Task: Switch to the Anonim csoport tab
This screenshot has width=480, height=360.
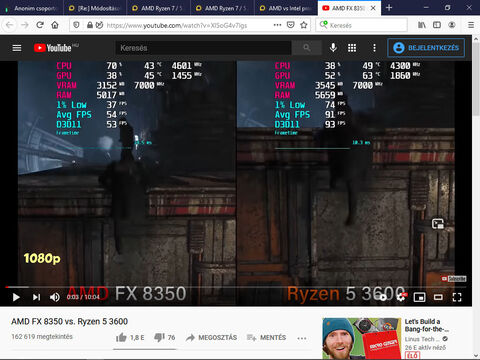Action: (x=32, y=8)
